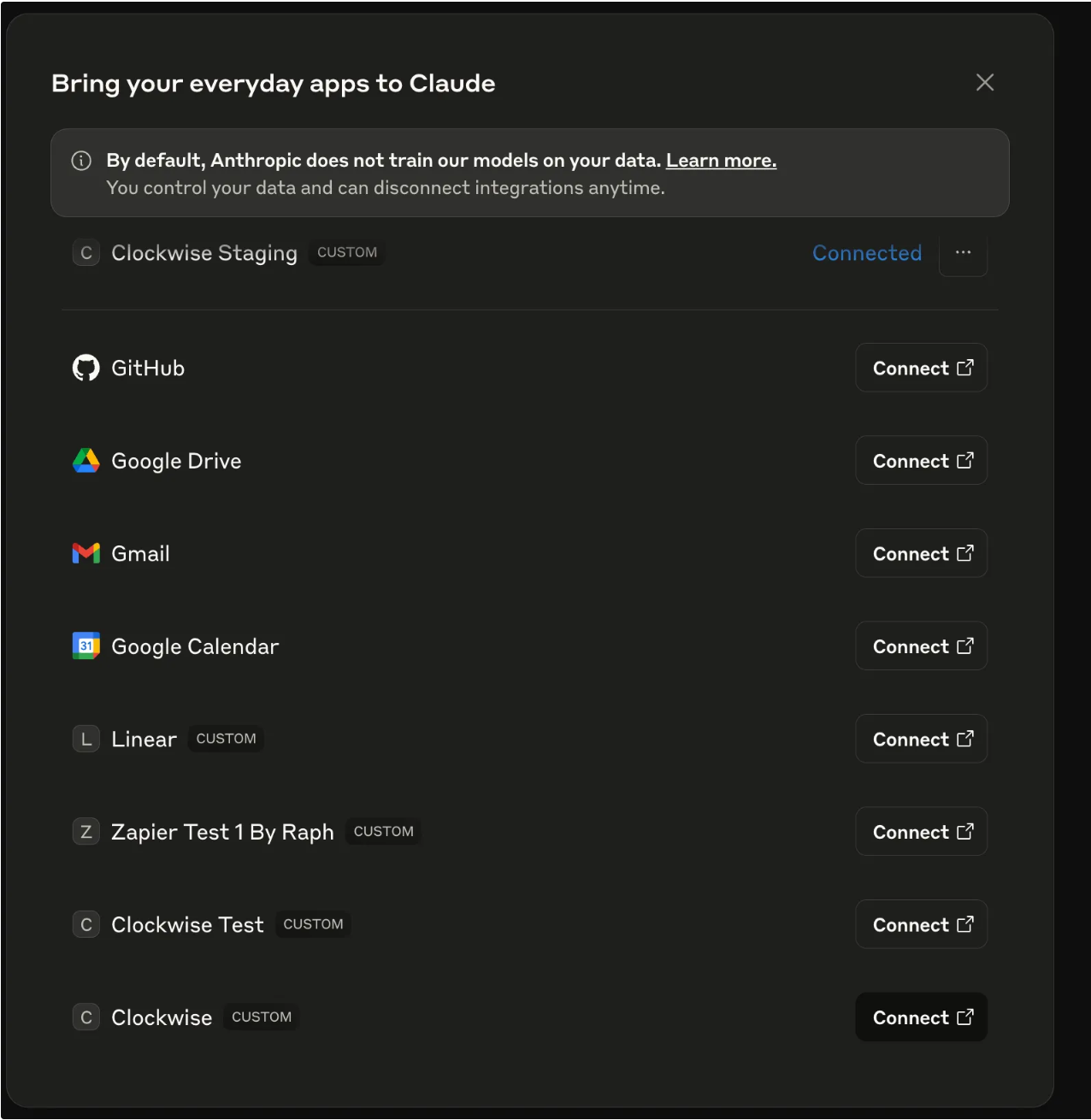The image size is (1091, 1120).
Task: Click the GitHub label text
Action: coord(148,368)
